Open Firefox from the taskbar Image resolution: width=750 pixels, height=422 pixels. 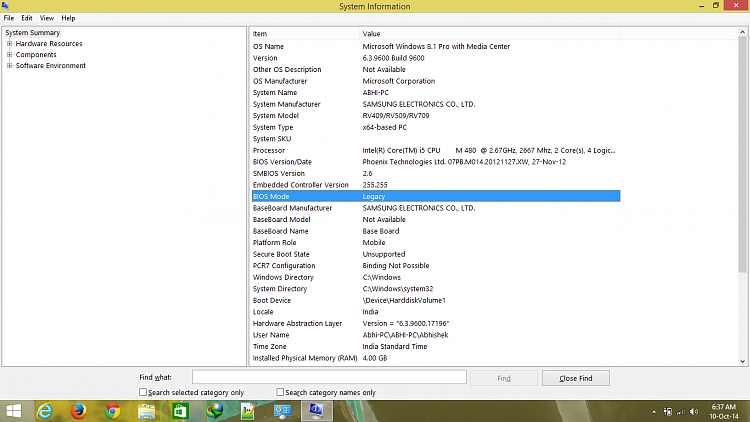(x=78, y=411)
